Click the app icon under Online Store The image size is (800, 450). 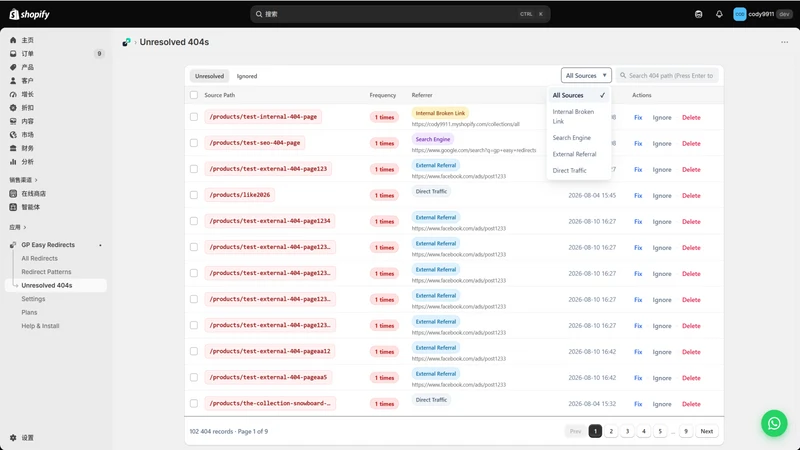click(13, 207)
